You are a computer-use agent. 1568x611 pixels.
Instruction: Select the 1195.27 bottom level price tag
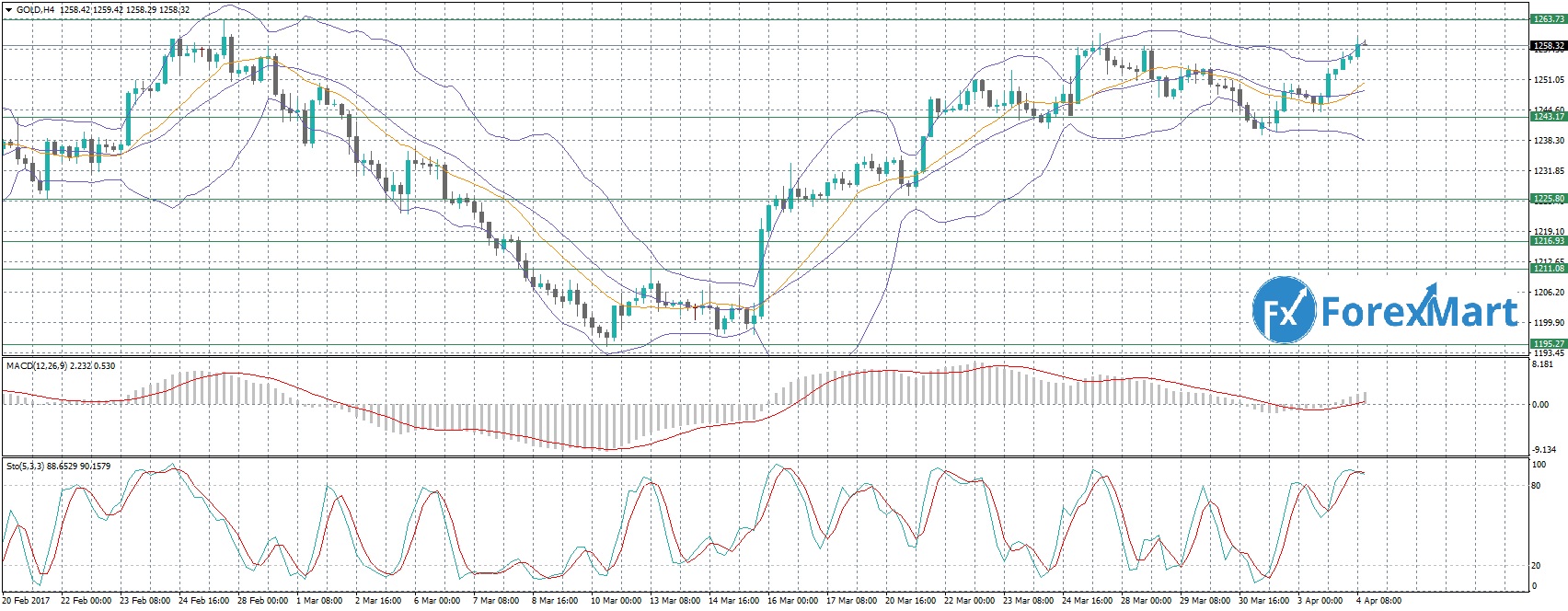coord(1548,344)
